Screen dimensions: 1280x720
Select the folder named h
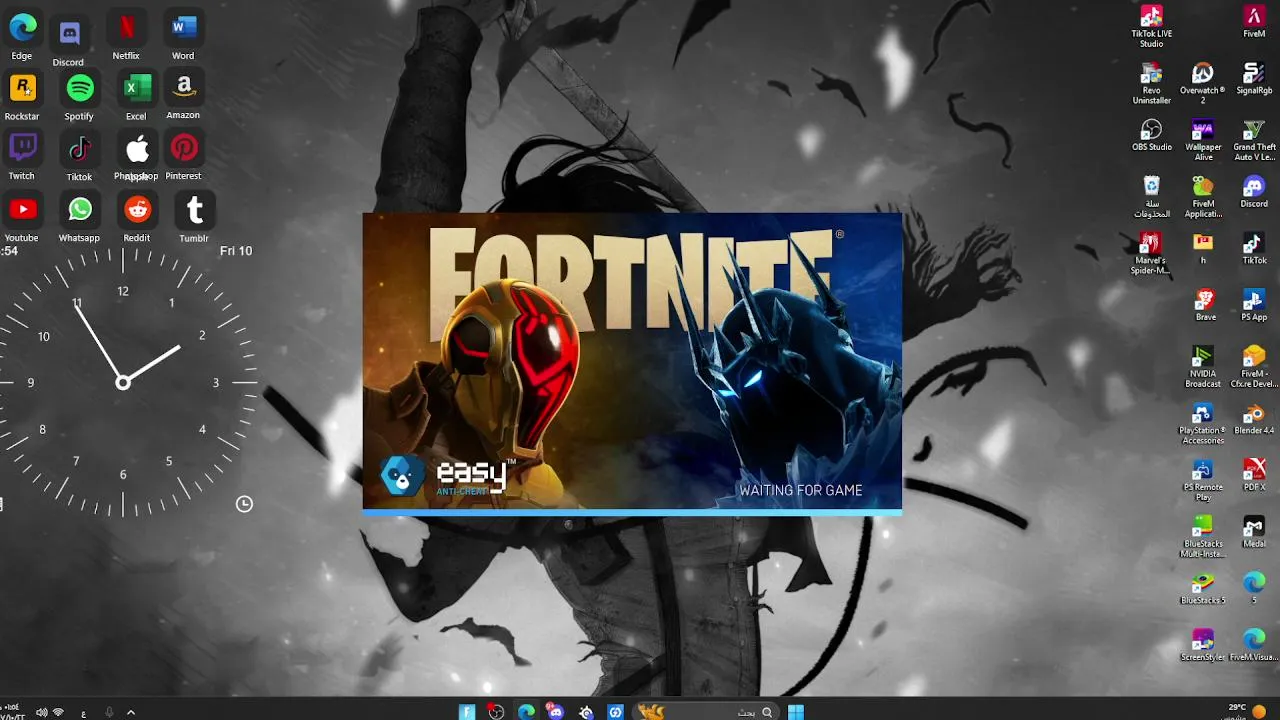1203,249
